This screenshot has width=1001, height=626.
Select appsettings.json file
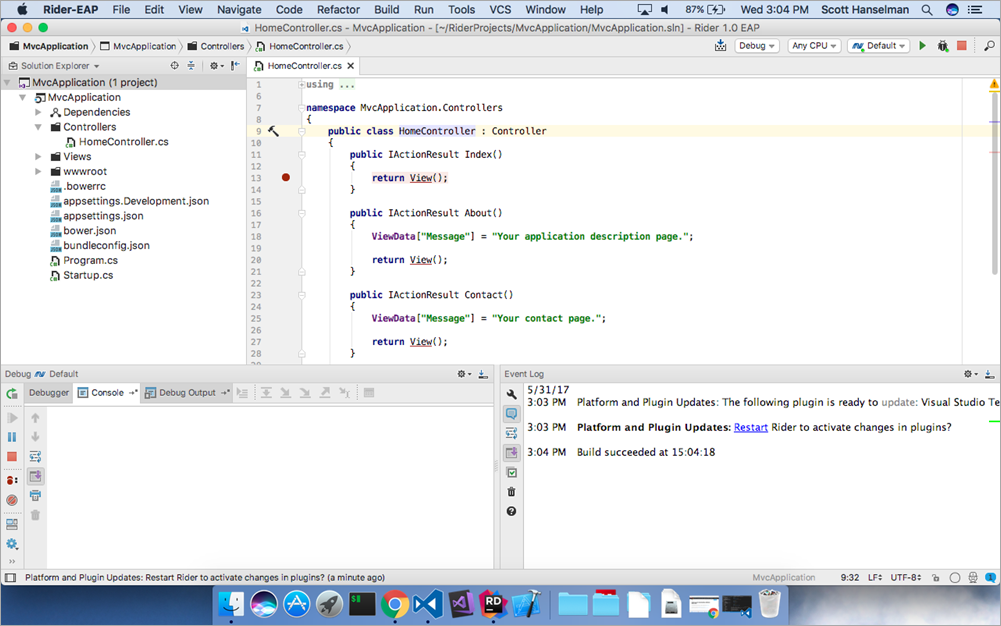tap(103, 216)
